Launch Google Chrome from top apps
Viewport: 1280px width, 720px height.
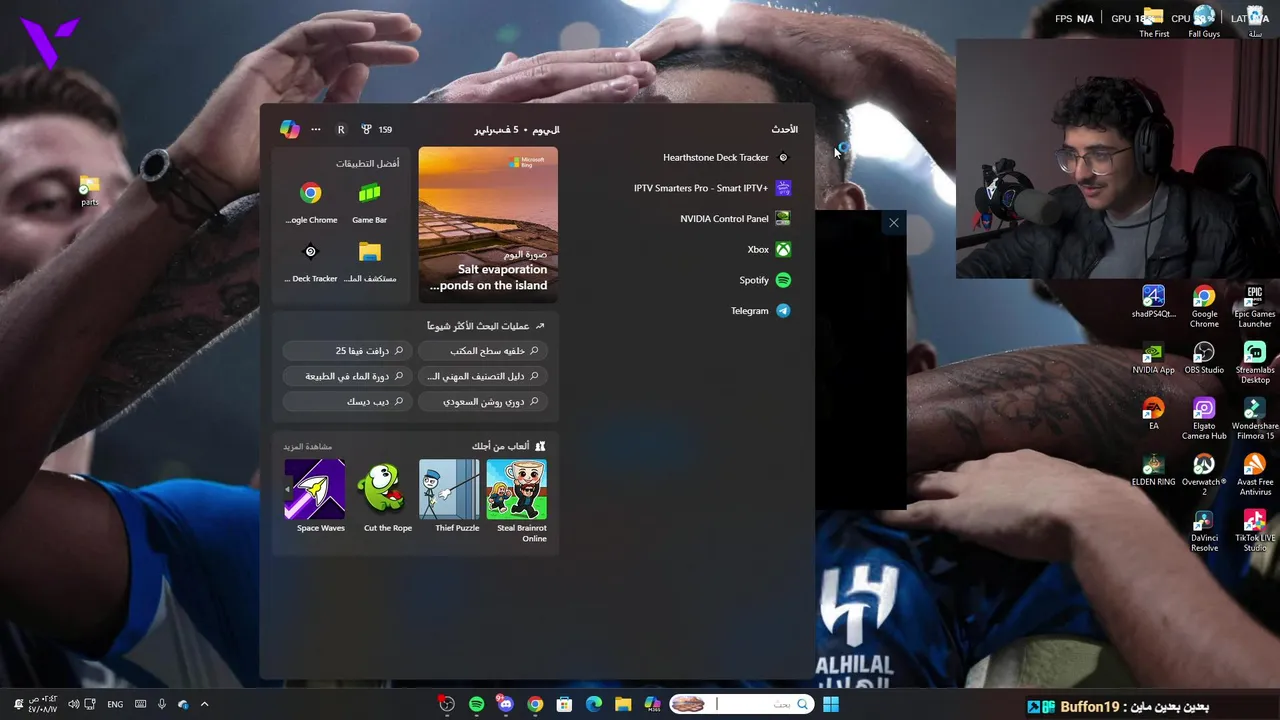tap(311, 201)
